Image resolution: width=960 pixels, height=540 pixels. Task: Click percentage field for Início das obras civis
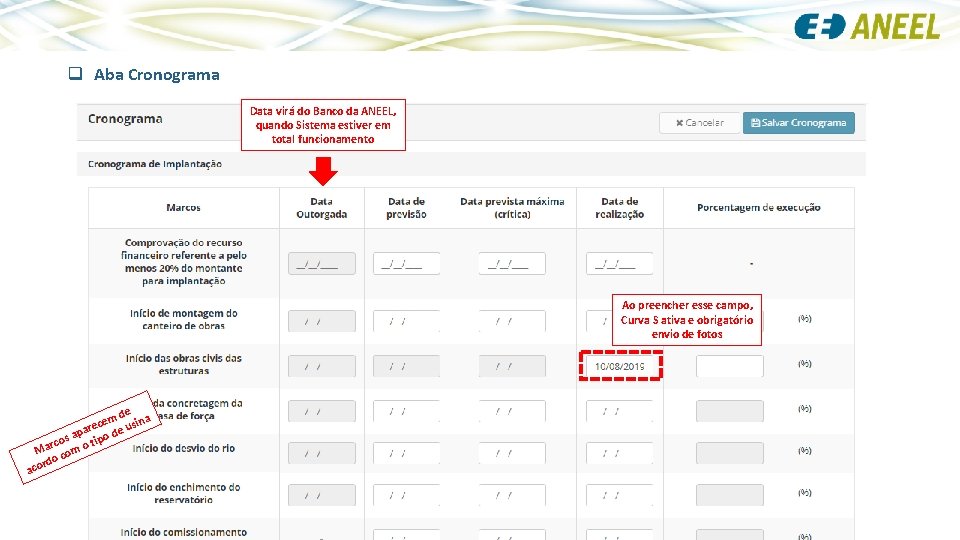730,366
